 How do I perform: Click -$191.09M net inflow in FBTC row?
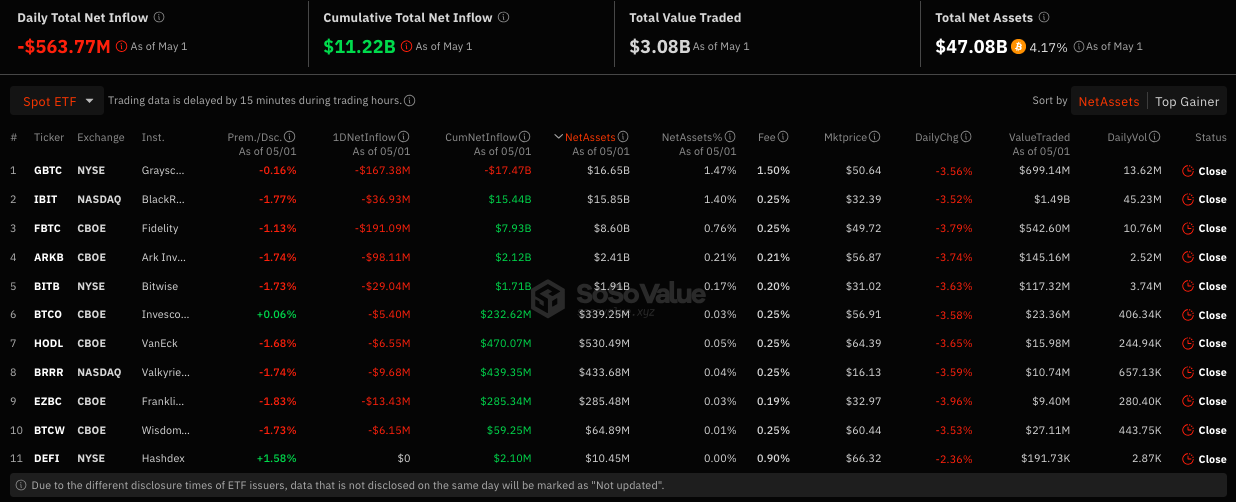(383, 228)
